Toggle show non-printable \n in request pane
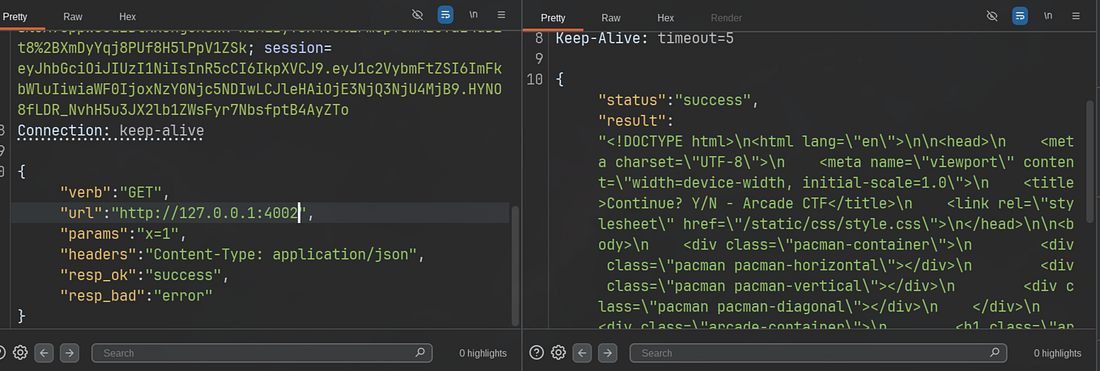Viewport: 1100px width, 371px height. [474, 15]
